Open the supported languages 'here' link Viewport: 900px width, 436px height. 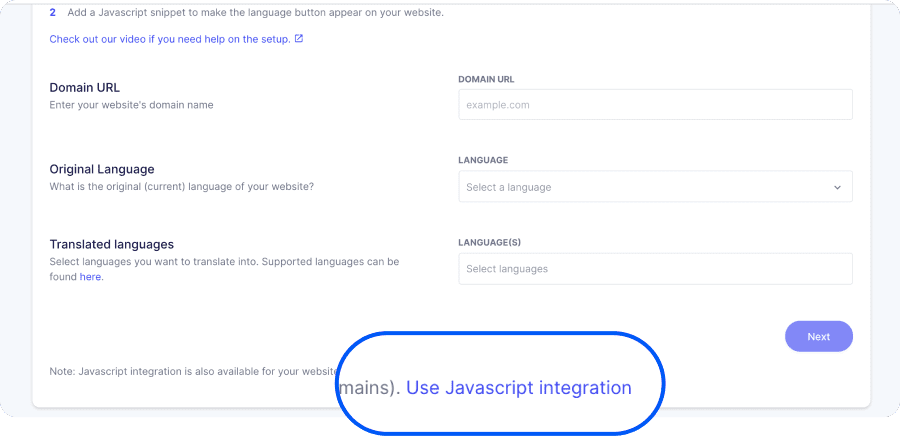coord(91,277)
